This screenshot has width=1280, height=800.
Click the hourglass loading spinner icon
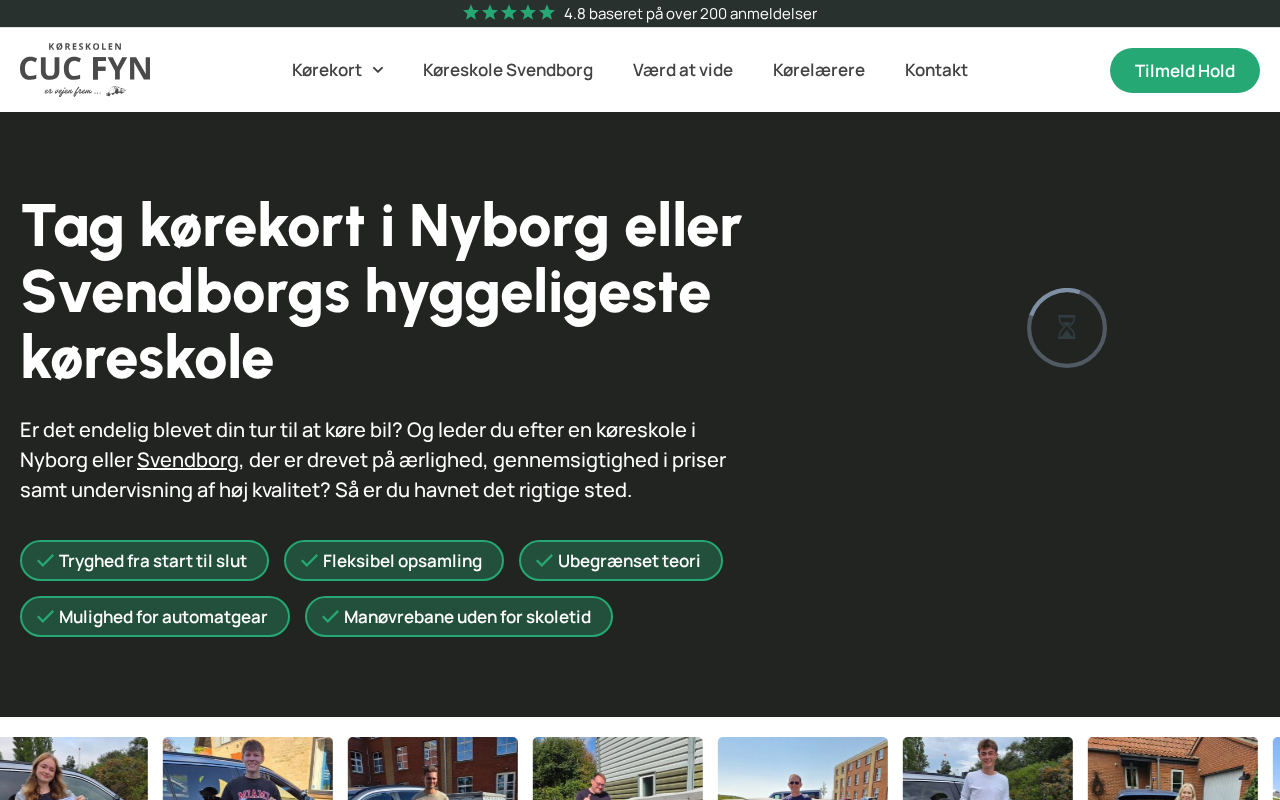[1067, 328]
